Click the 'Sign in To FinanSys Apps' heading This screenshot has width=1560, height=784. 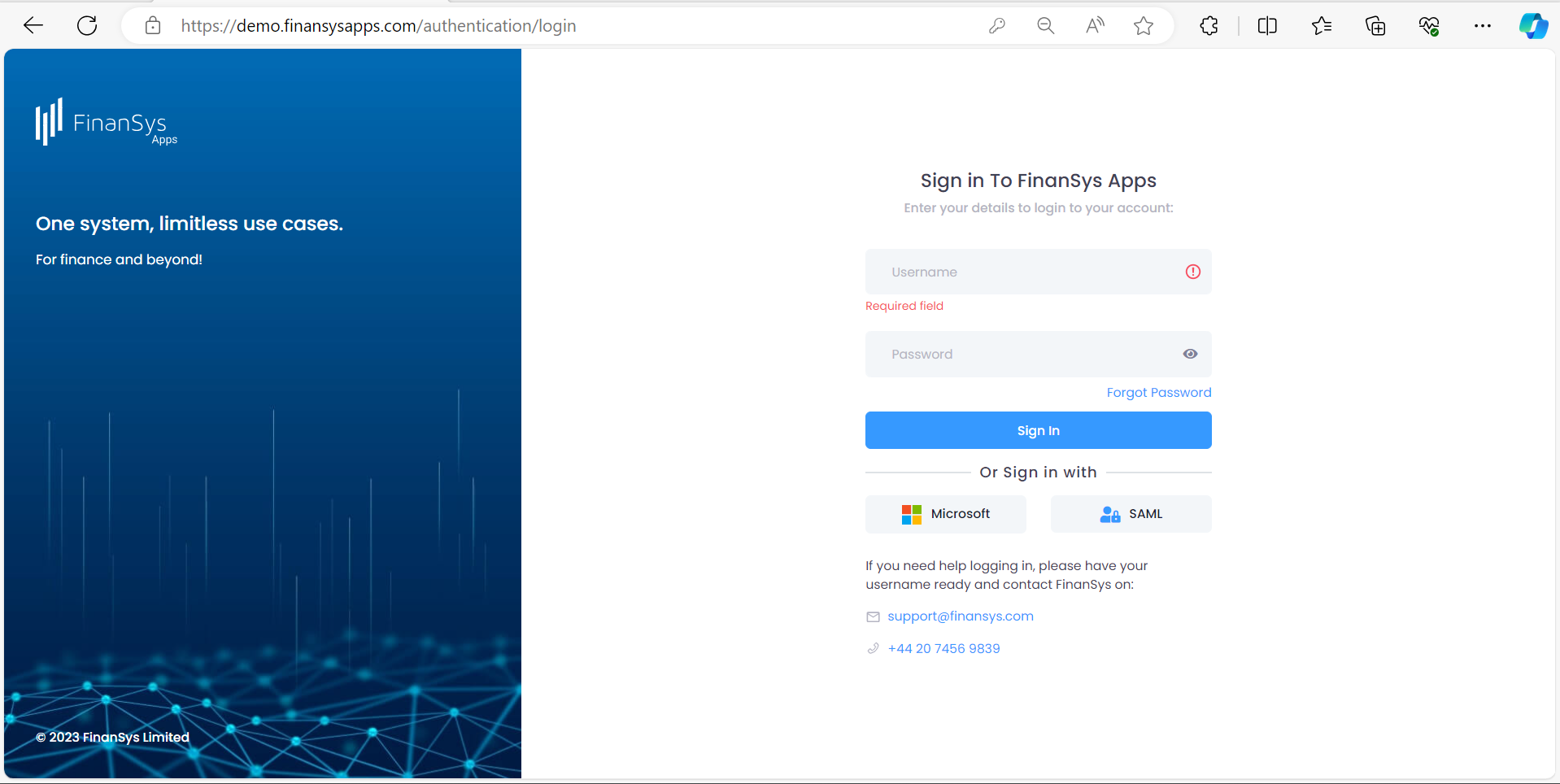(1039, 181)
